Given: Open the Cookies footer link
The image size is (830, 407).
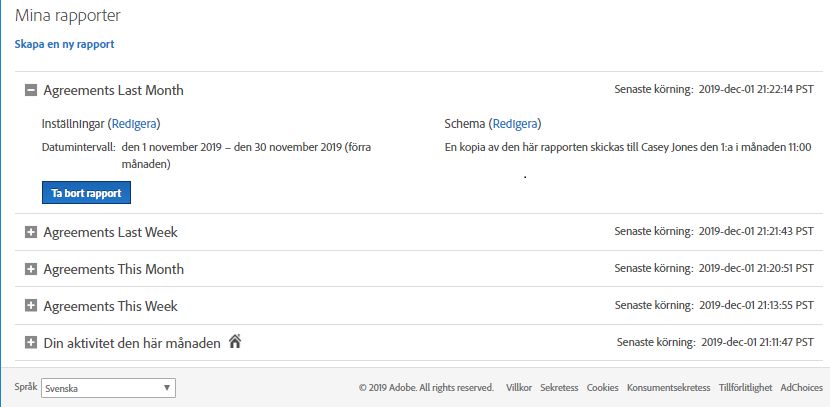Looking at the screenshot, I should pyautogui.click(x=602, y=388).
